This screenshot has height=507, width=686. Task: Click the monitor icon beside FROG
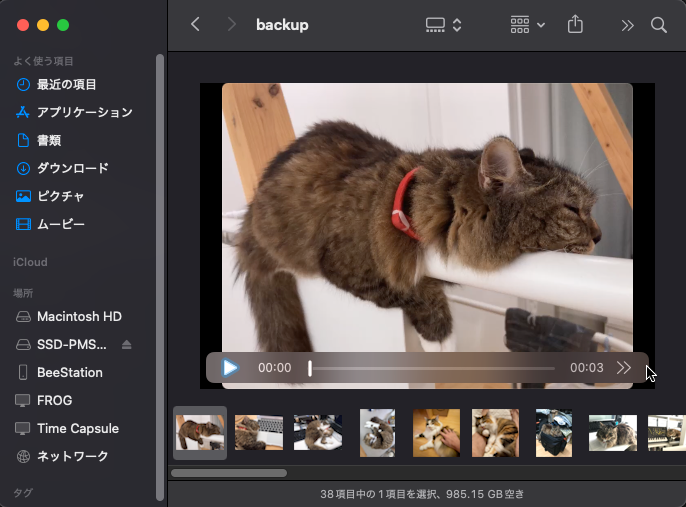pos(23,400)
